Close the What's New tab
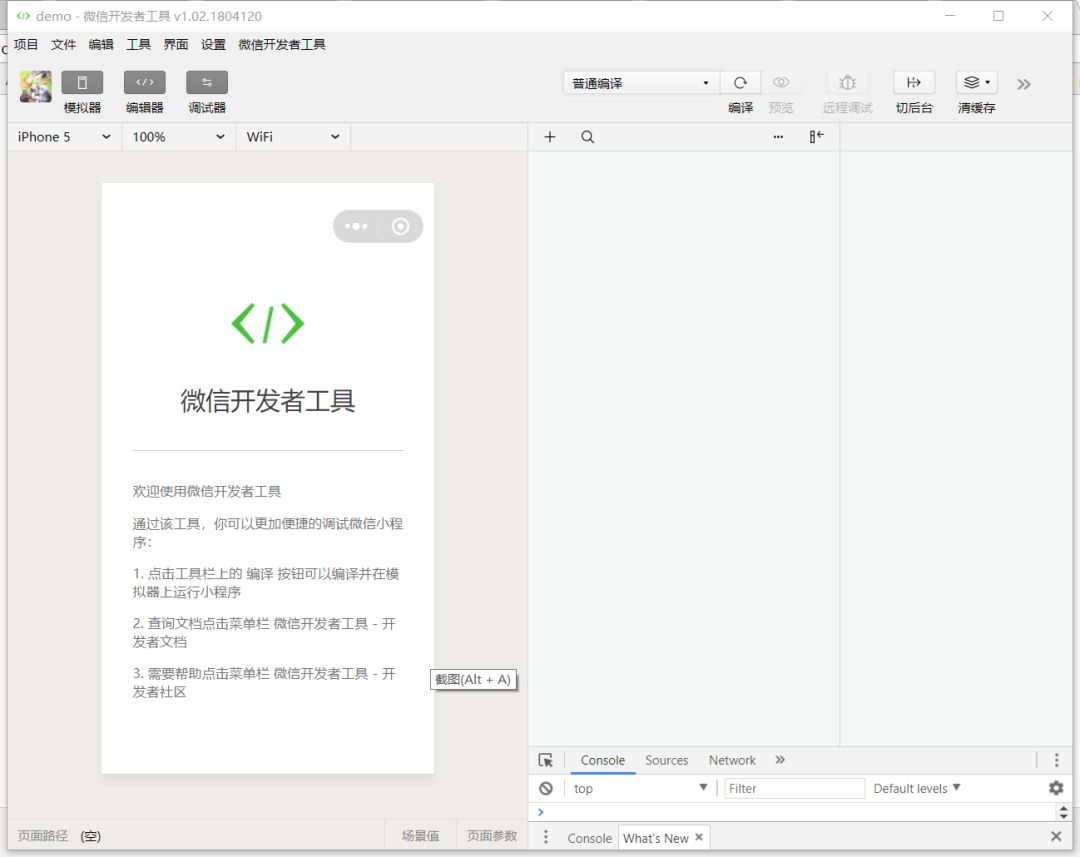 pos(699,837)
